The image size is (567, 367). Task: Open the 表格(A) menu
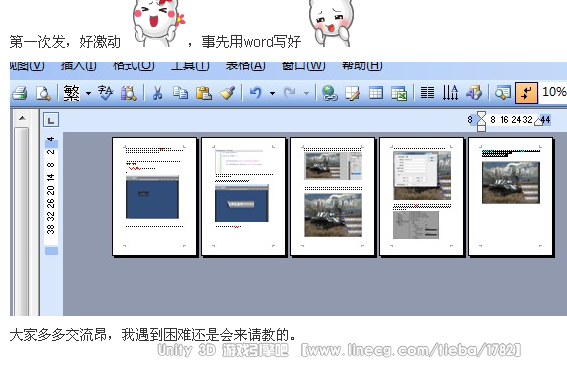pos(245,66)
